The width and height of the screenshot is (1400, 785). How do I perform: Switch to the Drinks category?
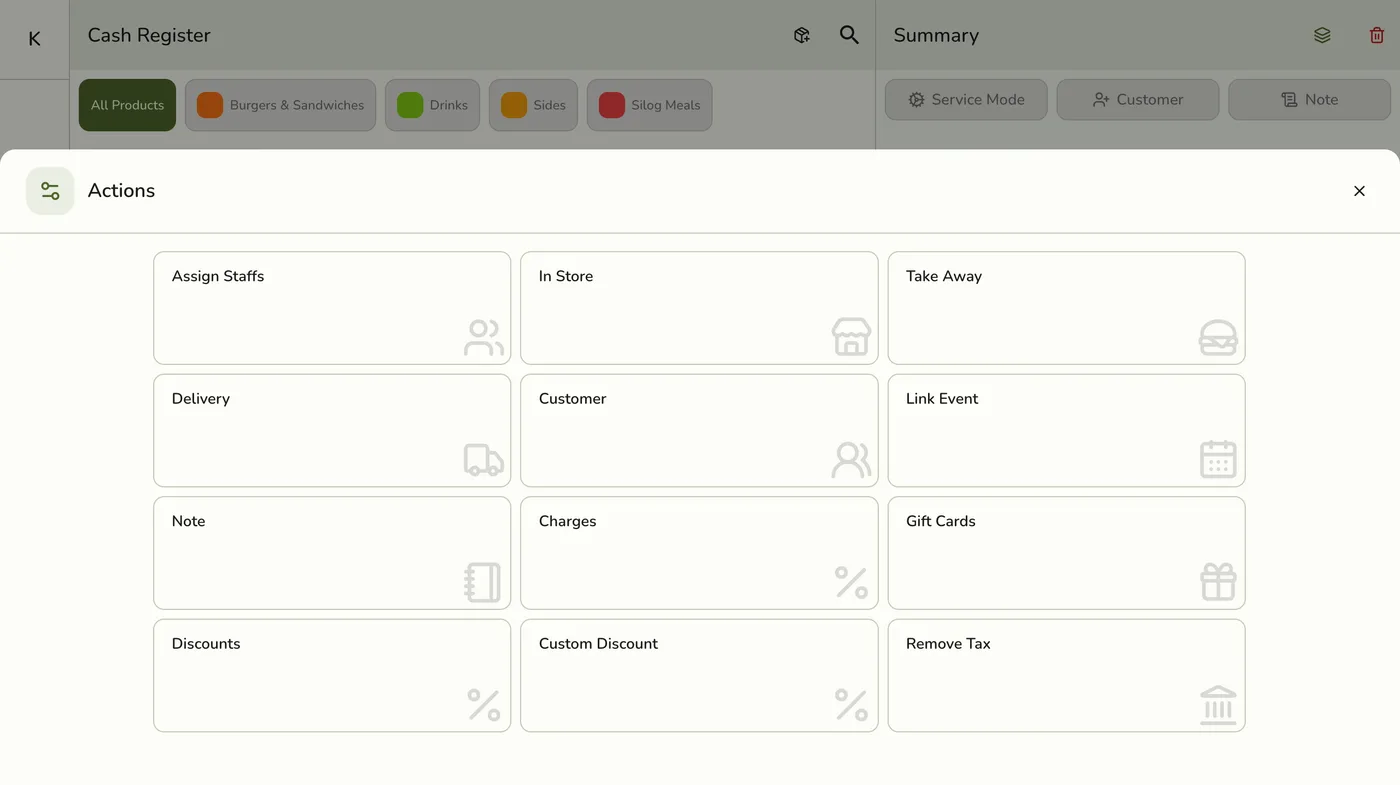click(x=432, y=105)
